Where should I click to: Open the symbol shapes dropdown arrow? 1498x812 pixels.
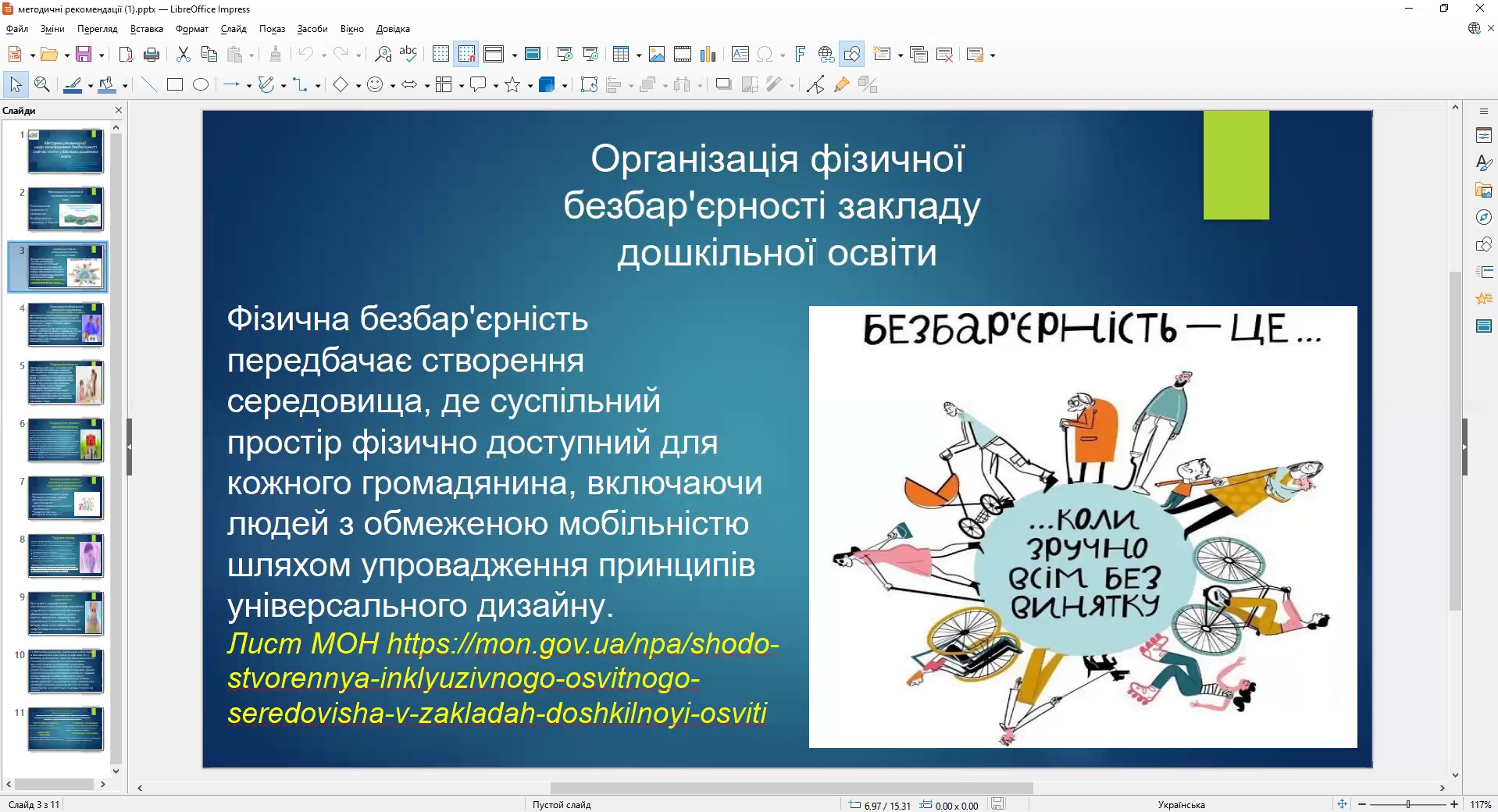[392, 85]
